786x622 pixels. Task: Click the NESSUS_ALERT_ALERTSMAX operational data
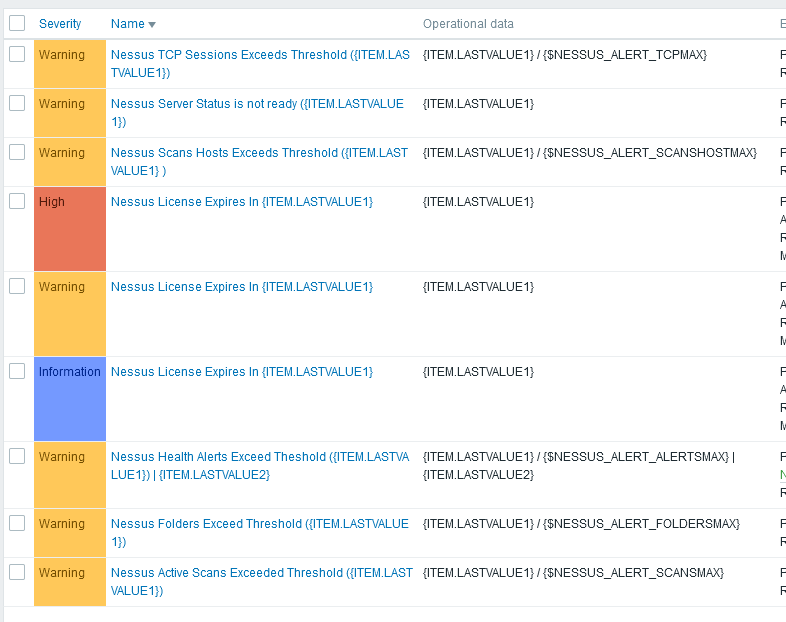[578, 466]
